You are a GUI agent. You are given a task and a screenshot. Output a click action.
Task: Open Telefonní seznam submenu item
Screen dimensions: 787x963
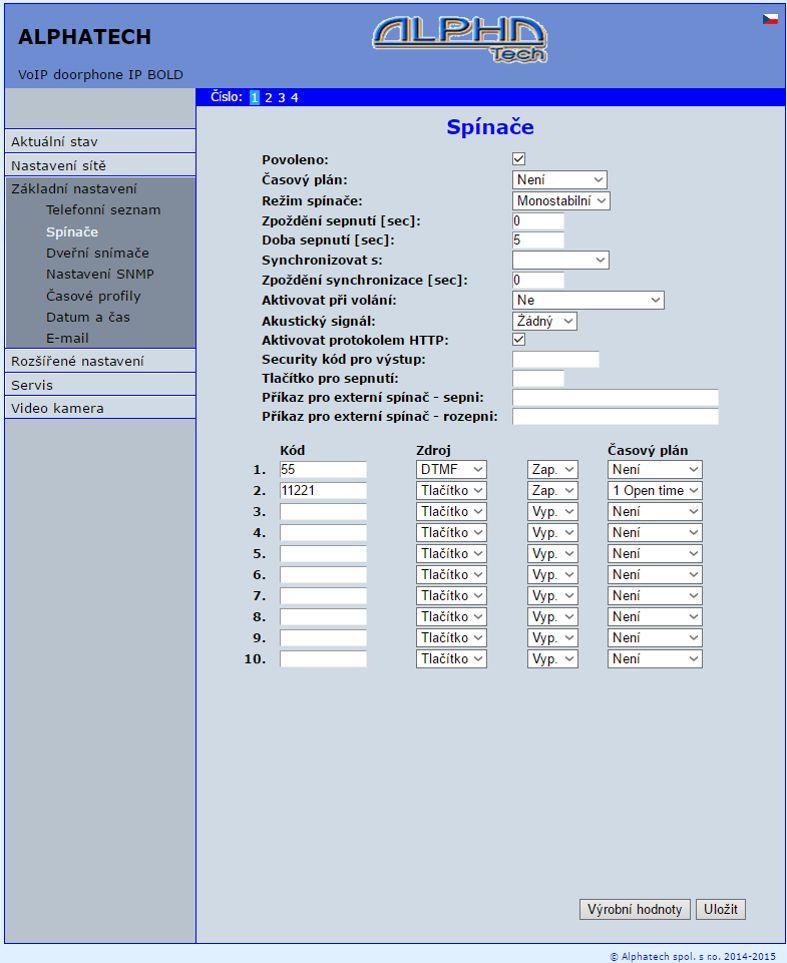coord(103,210)
